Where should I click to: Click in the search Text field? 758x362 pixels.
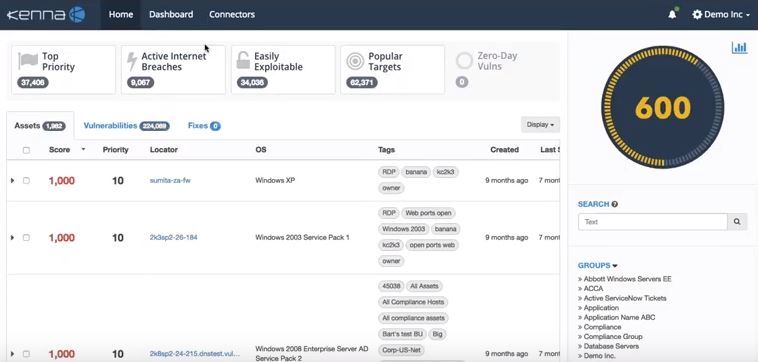(x=653, y=222)
